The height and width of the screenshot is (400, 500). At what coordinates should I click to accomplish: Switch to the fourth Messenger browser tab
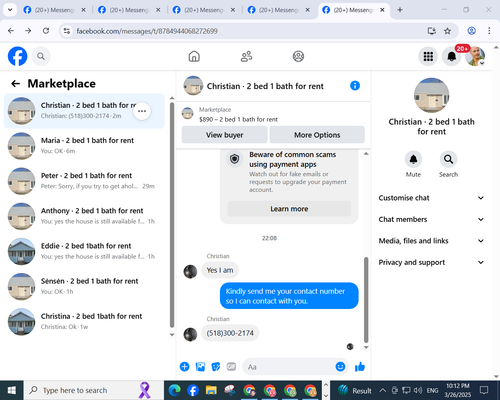pyautogui.click(x=279, y=10)
